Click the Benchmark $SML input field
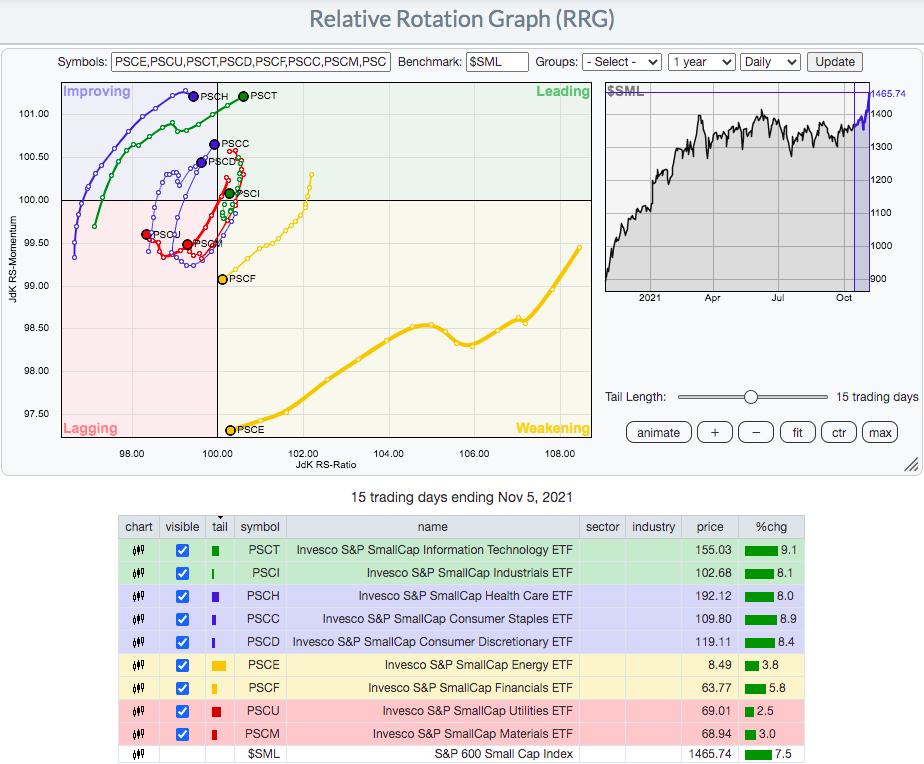The image size is (924, 764). [497, 61]
